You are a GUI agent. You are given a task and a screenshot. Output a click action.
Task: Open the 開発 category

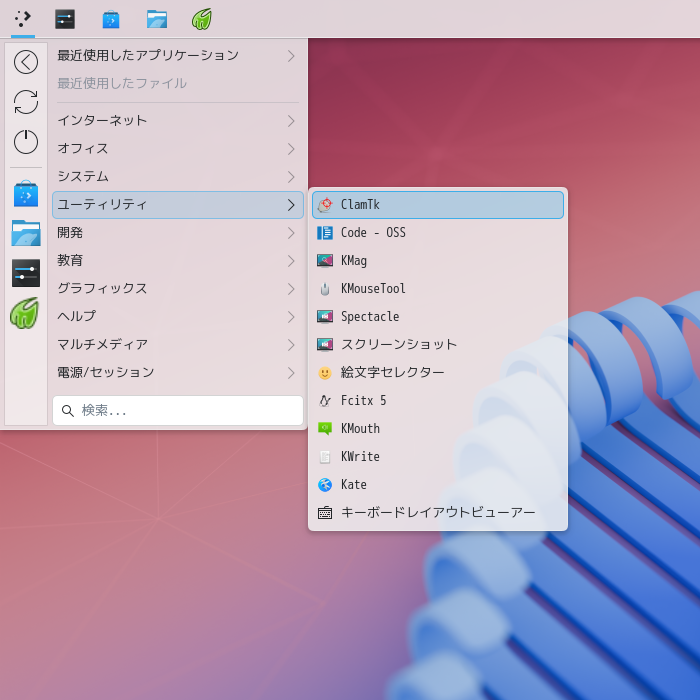[x=178, y=233]
